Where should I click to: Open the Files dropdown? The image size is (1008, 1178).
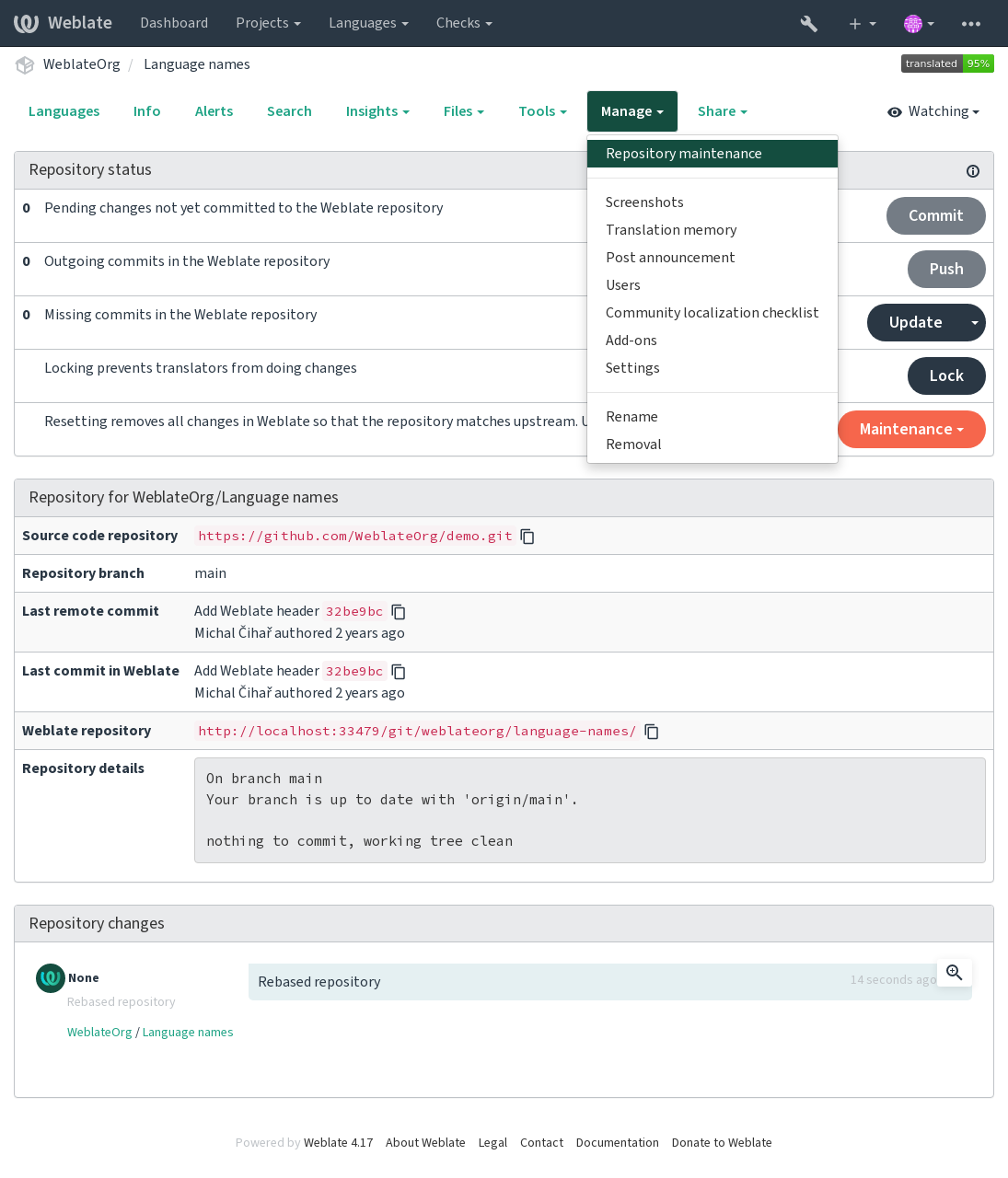click(463, 111)
